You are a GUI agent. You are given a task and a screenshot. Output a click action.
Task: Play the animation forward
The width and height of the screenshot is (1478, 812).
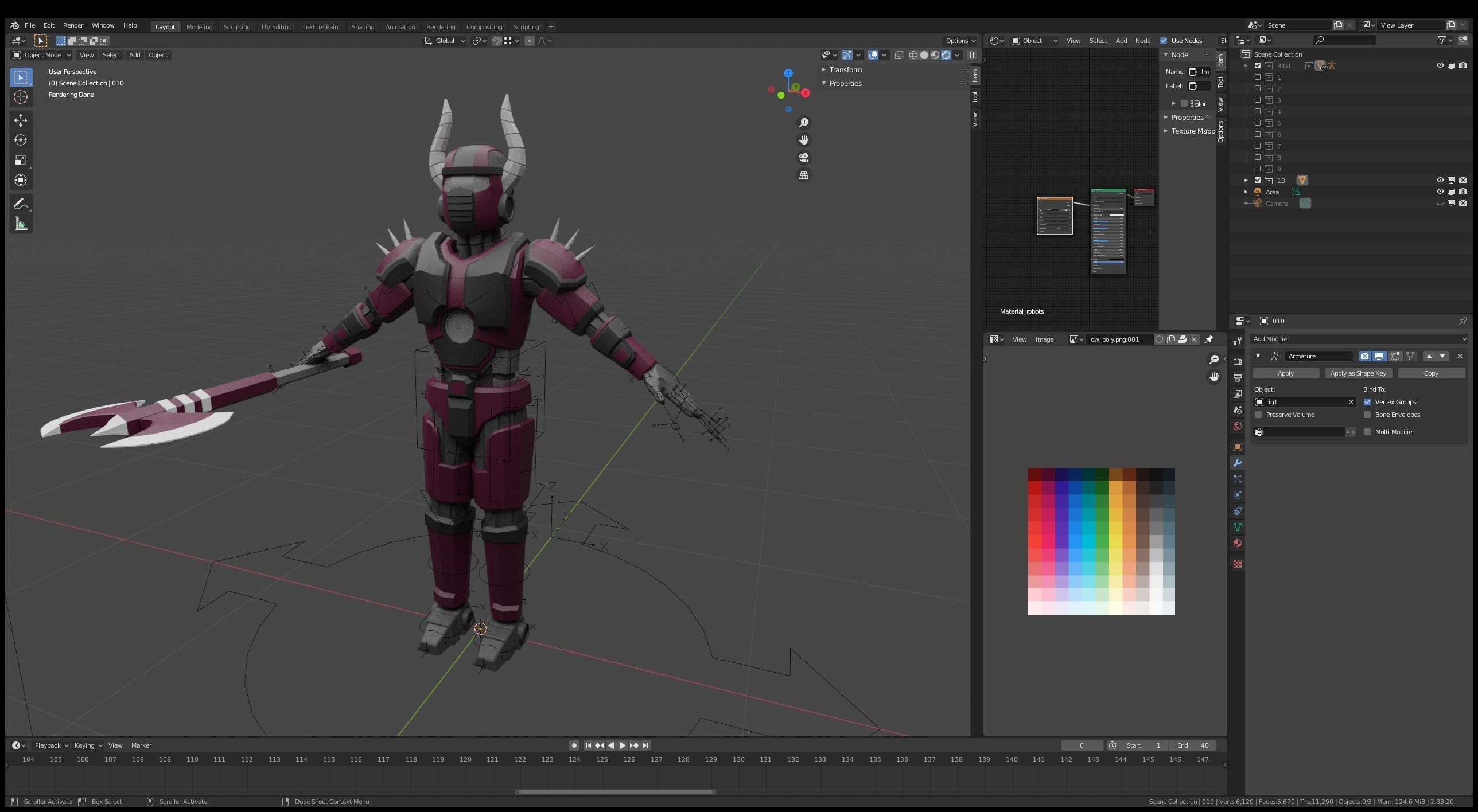pyautogui.click(x=622, y=745)
